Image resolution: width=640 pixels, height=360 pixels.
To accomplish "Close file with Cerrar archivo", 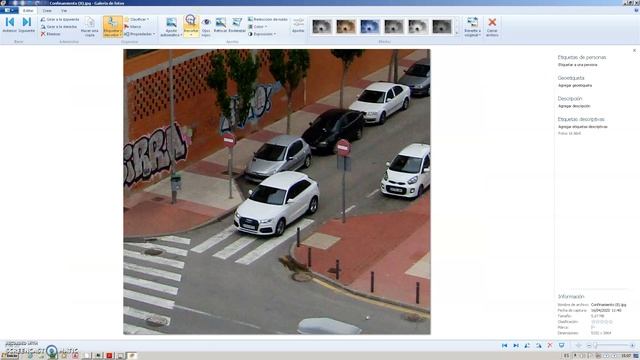I will (492, 27).
